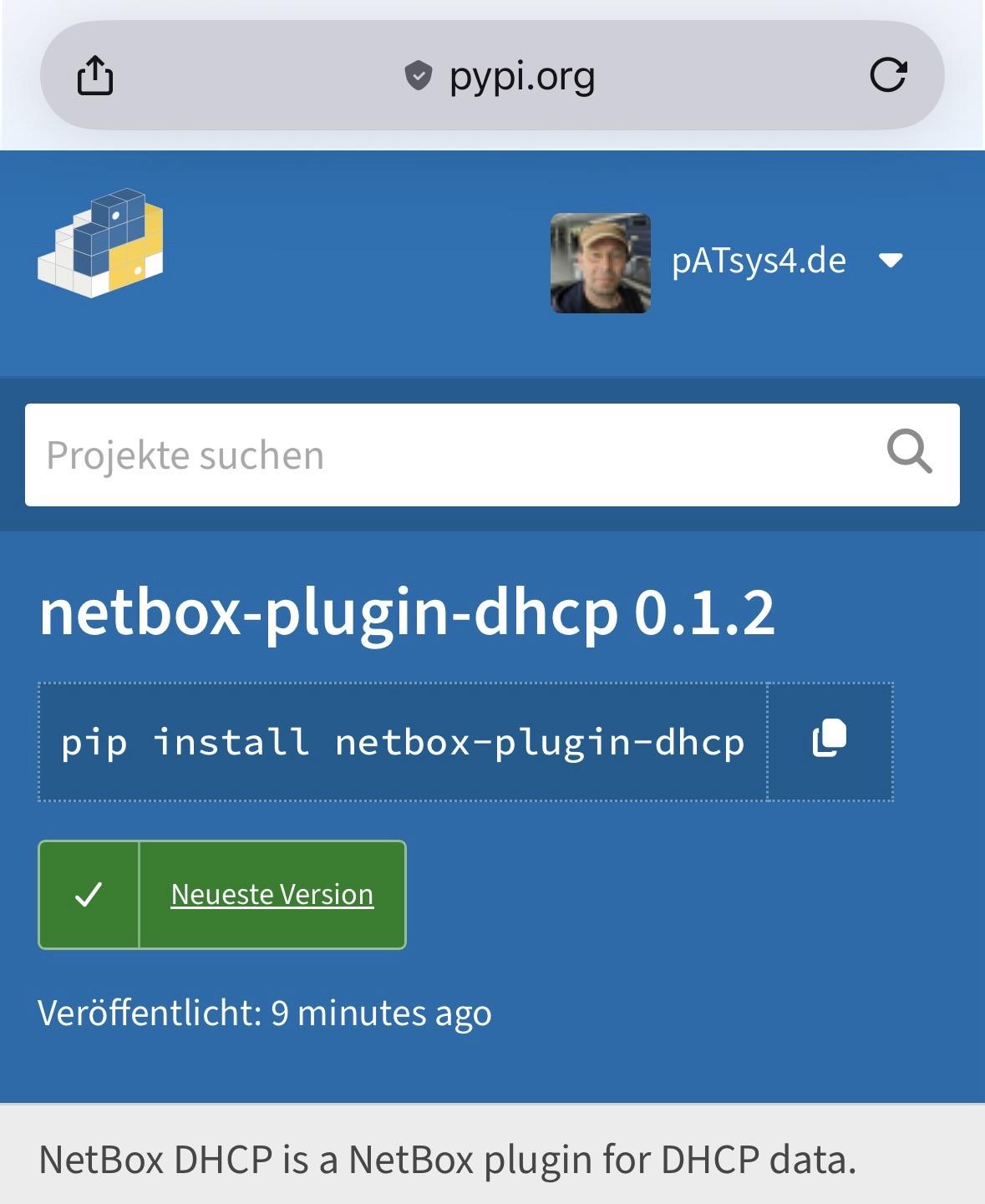Screen dimensions: 985x1204
Task: Click the shield privacy icon in address bar
Action: coord(418,76)
